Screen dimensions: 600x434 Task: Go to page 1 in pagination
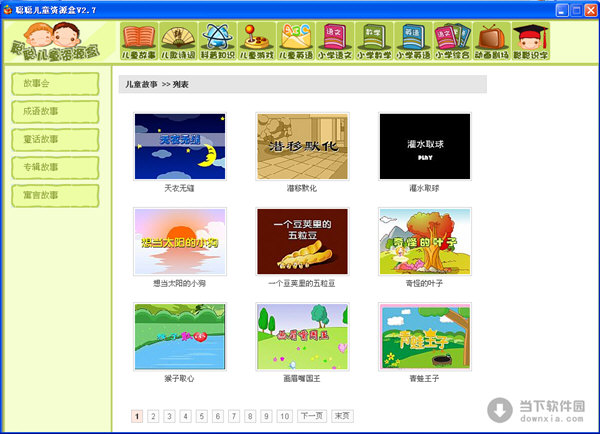pos(137,416)
